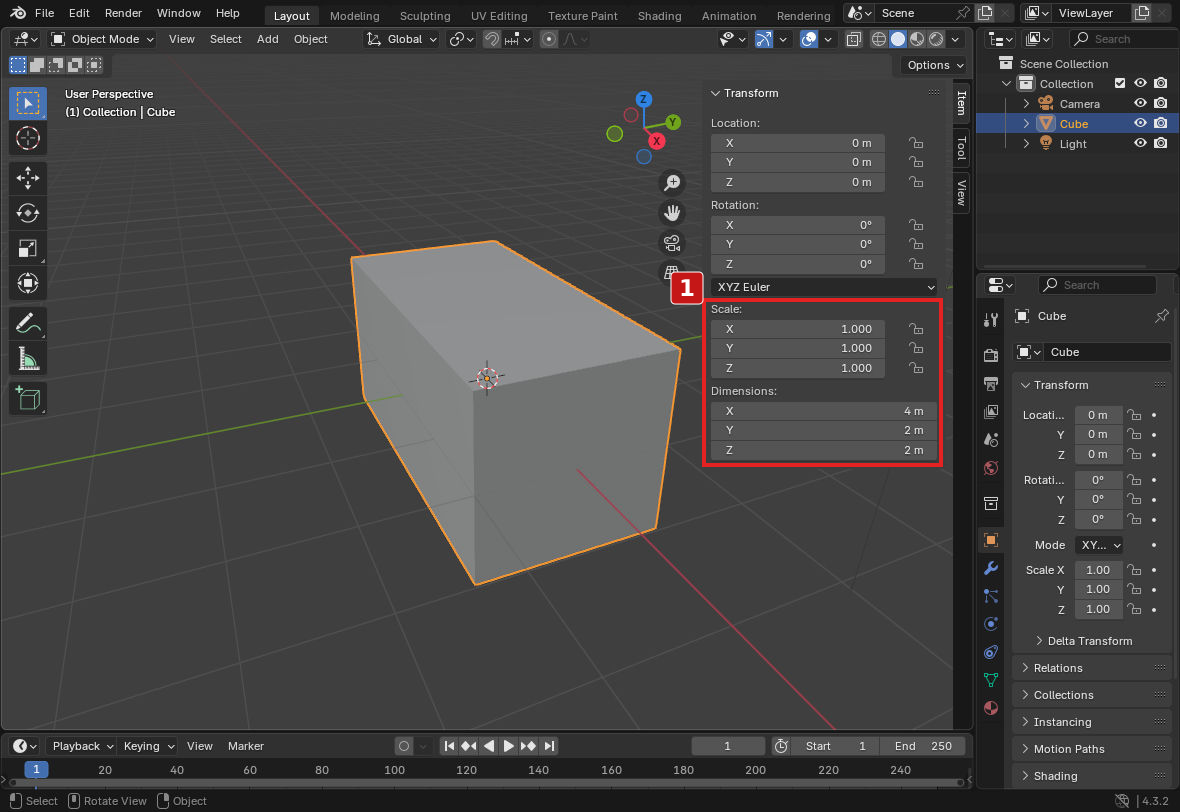Open the Render properties tab icon
Image resolution: width=1180 pixels, height=812 pixels.
991,355
